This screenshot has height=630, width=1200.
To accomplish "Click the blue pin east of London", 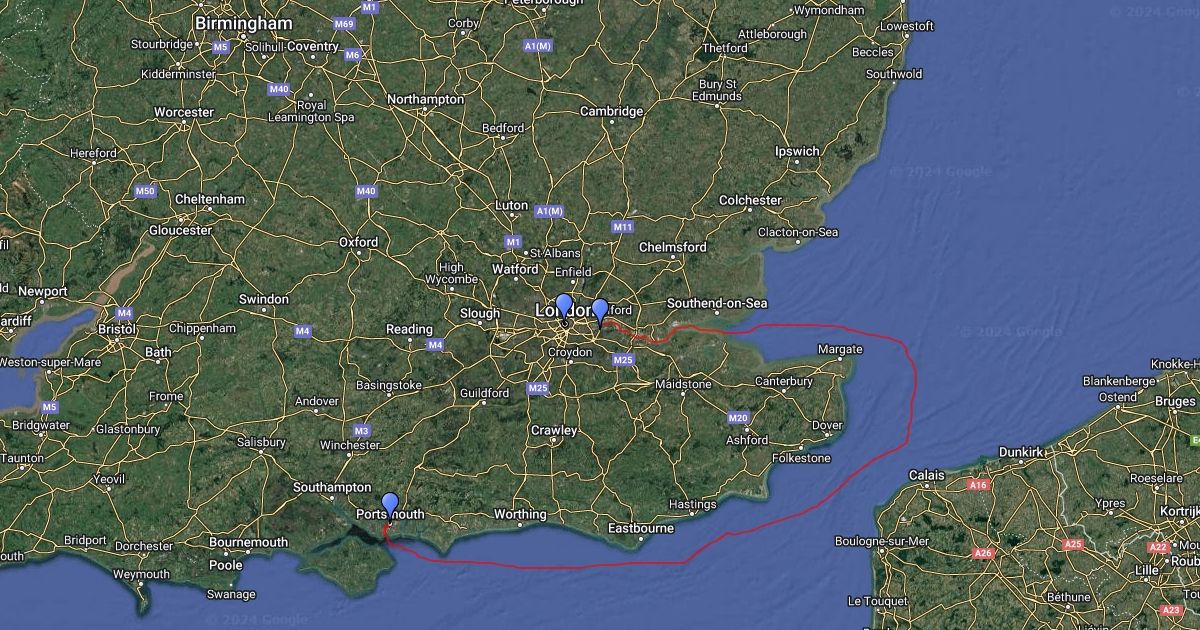I will [x=600, y=312].
